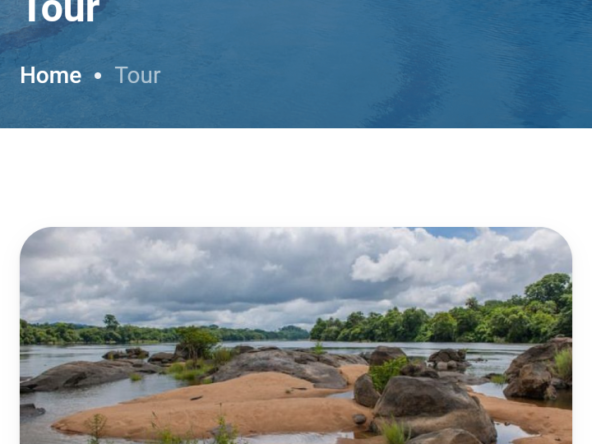
Task: Open the river landscape tour thumbnail
Action: point(296,336)
